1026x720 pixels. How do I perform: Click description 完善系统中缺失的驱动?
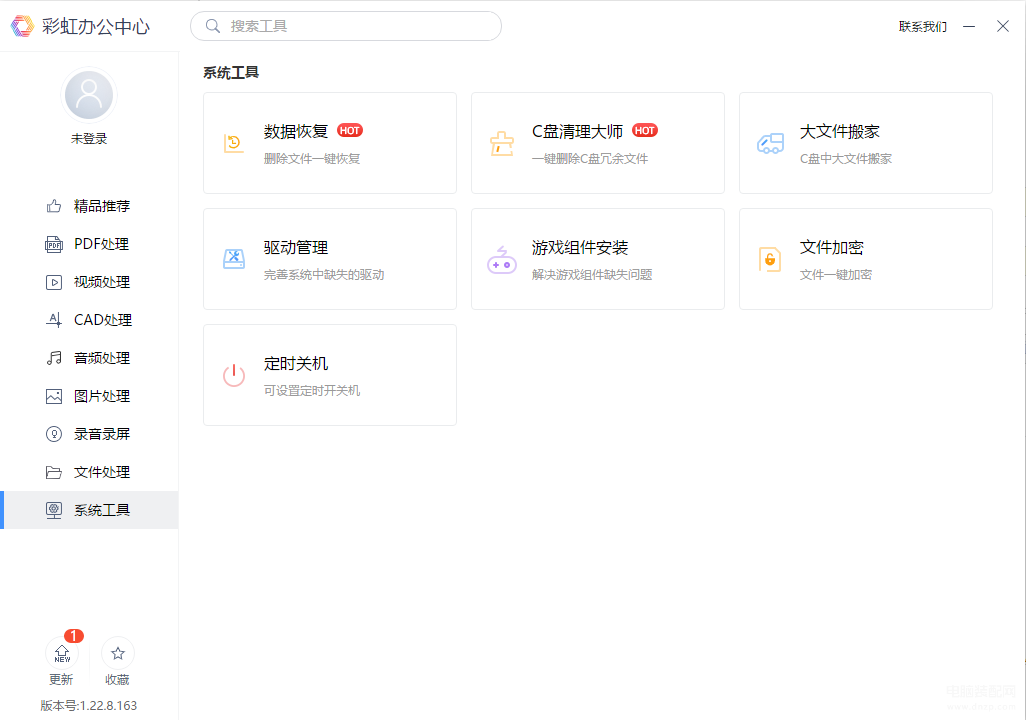pos(324,274)
